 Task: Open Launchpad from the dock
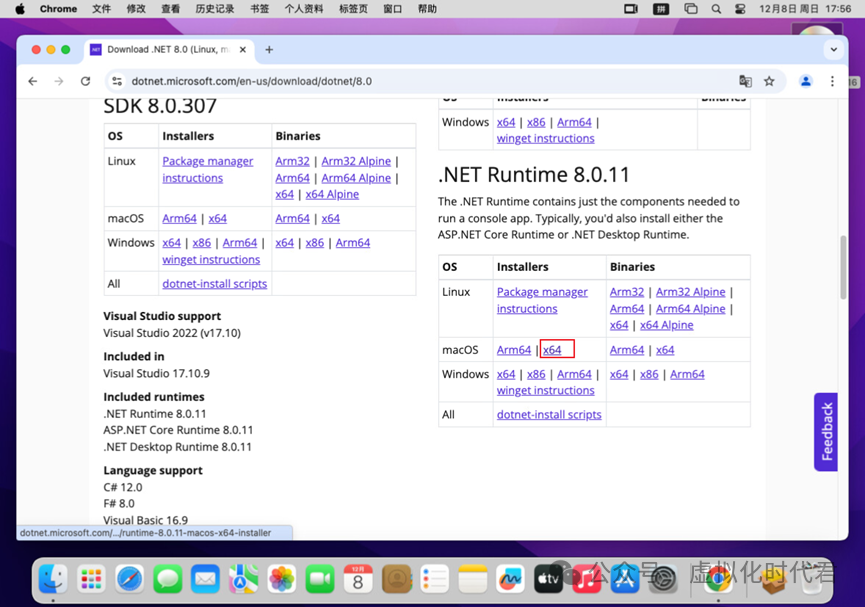[x=91, y=579]
